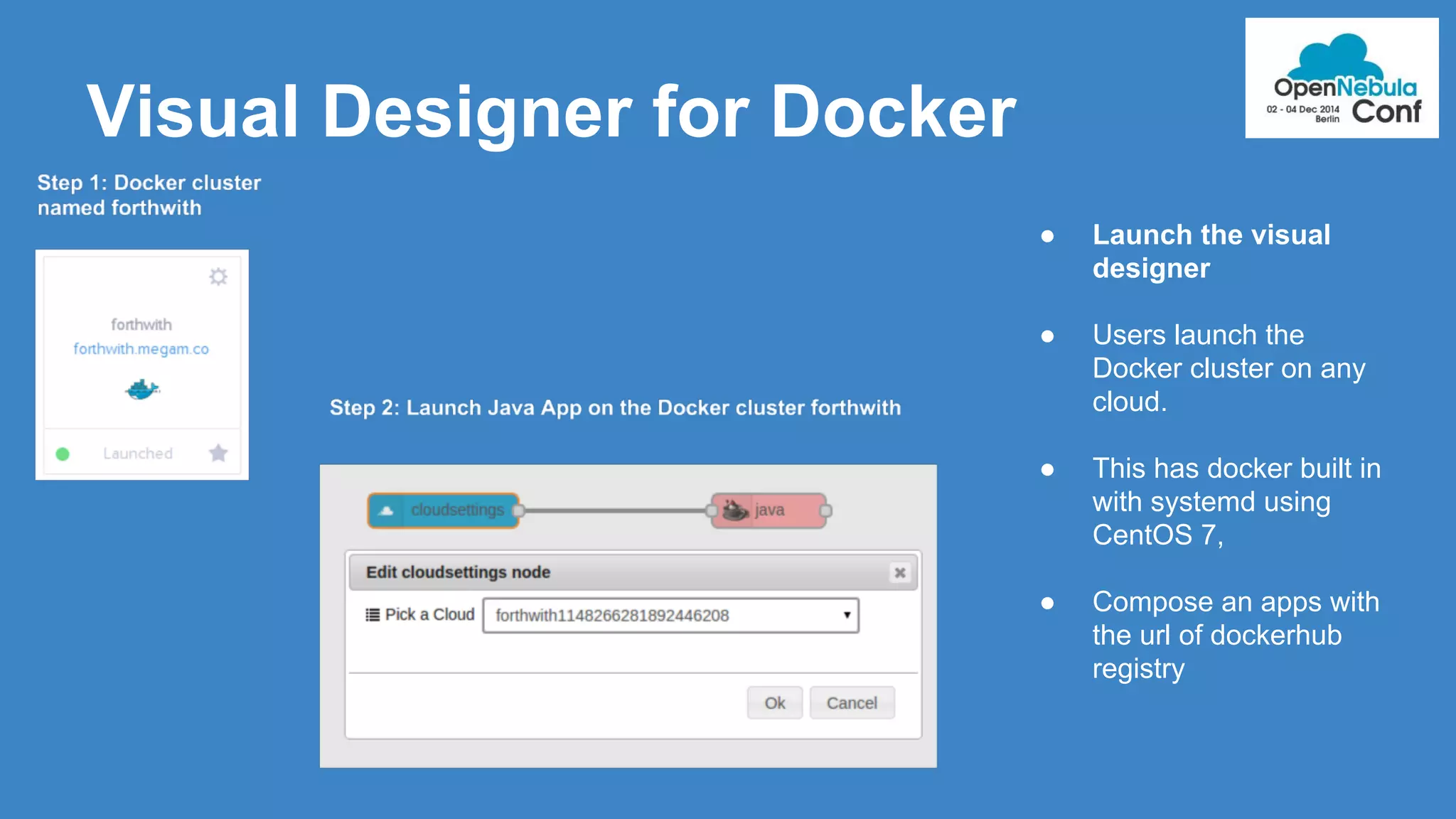
Task: Open the Pick a Cloud dropdown
Action: pyautogui.click(x=670, y=615)
